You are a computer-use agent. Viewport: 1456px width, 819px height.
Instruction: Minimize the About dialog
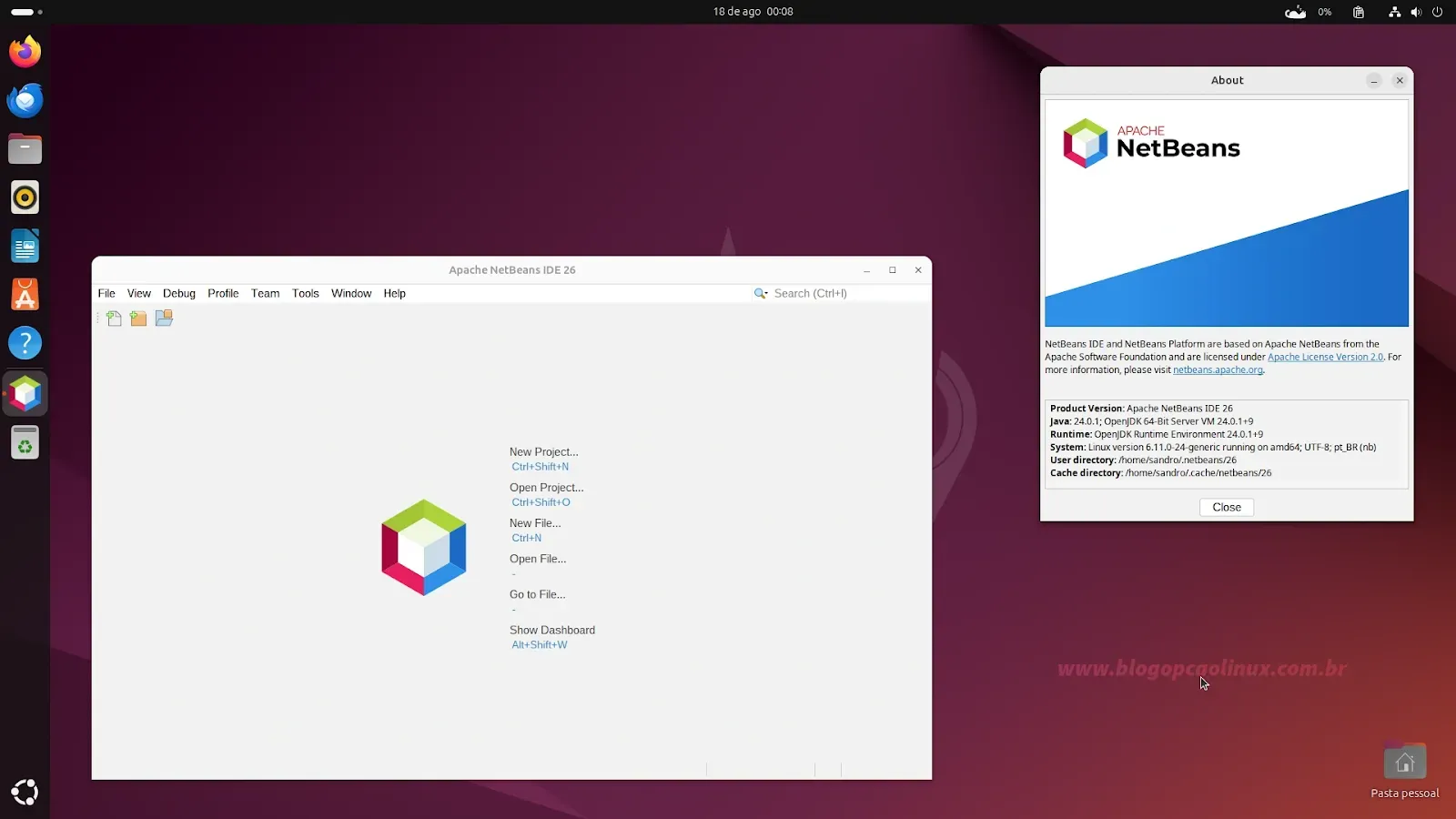[x=1374, y=81]
